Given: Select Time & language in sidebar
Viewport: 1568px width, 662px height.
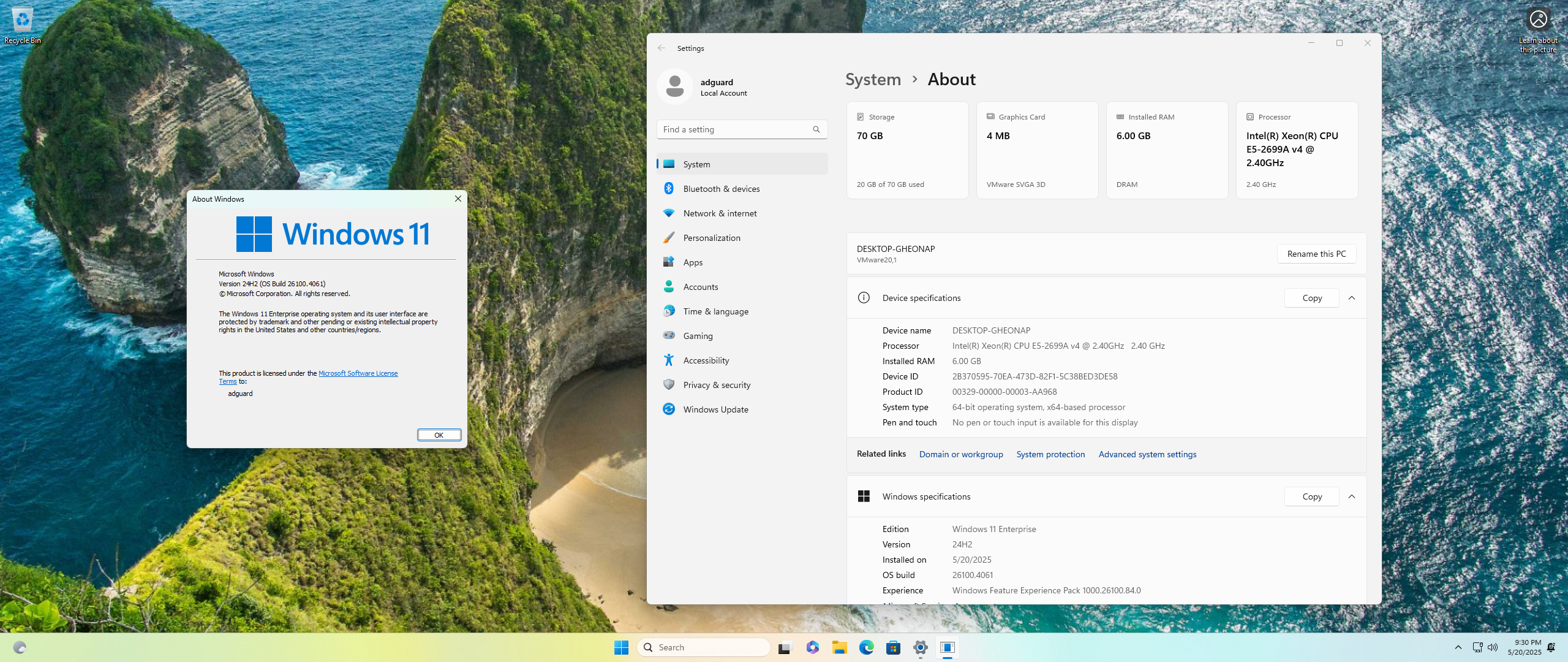Looking at the screenshot, I should coord(715,311).
